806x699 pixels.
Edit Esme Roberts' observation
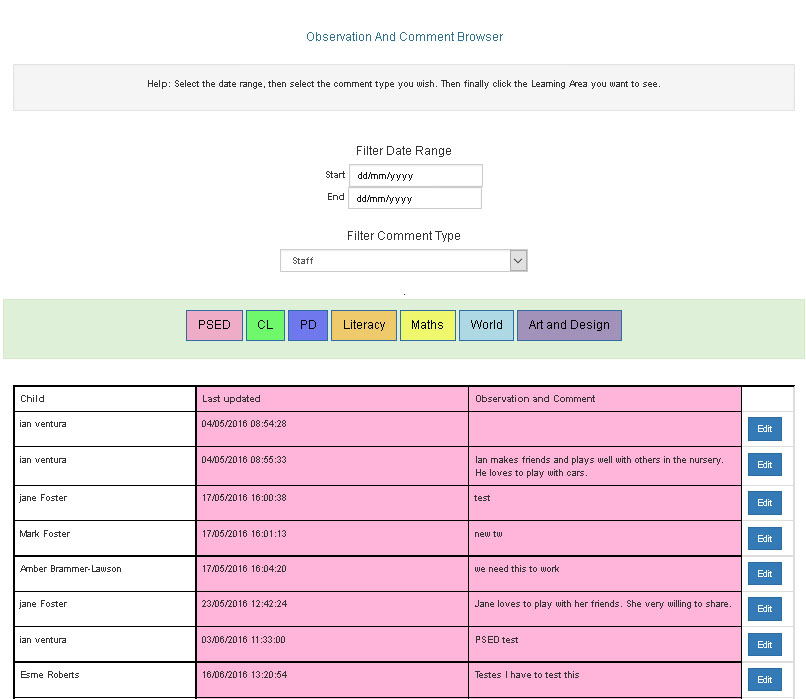click(765, 680)
